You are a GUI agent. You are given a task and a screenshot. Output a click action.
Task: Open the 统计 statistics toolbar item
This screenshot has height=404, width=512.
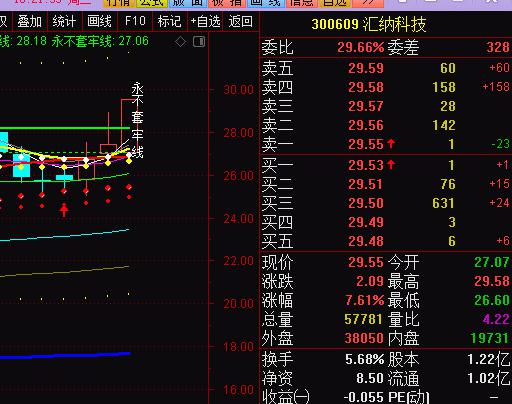[64, 22]
